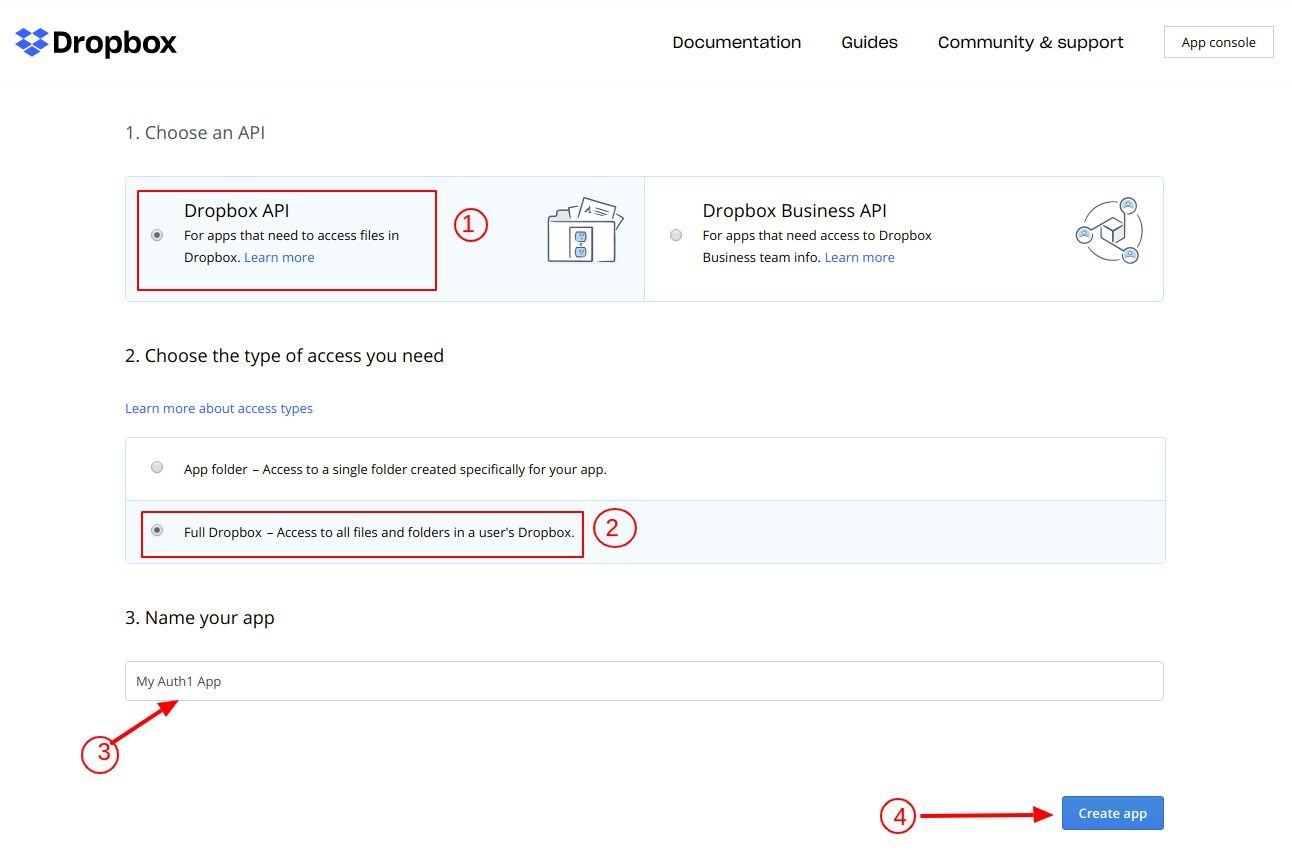Open the Guides menu
The height and width of the screenshot is (850, 1292).
click(869, 42)
